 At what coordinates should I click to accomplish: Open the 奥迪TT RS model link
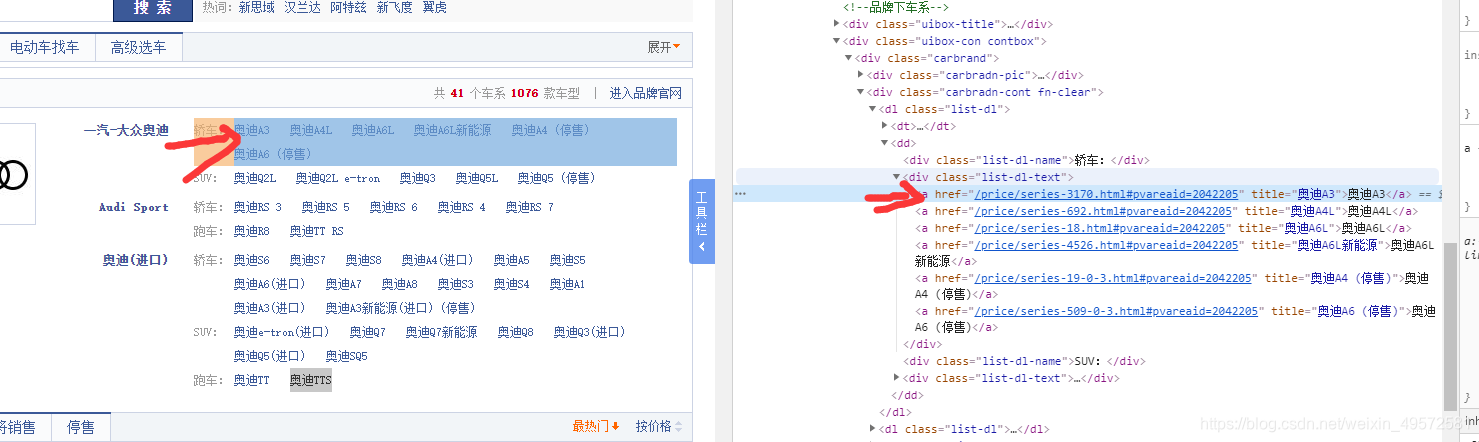(317, 231)
